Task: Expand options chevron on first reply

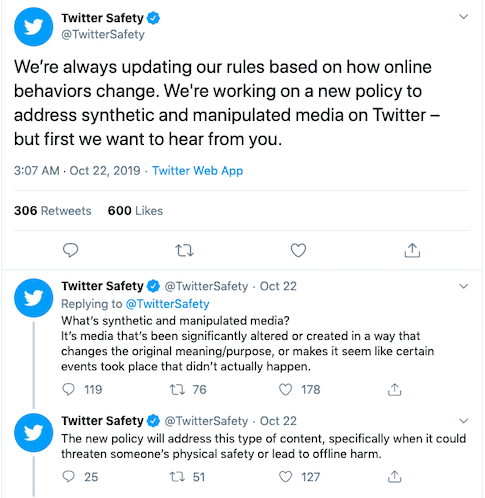Action: coord(464,286)
